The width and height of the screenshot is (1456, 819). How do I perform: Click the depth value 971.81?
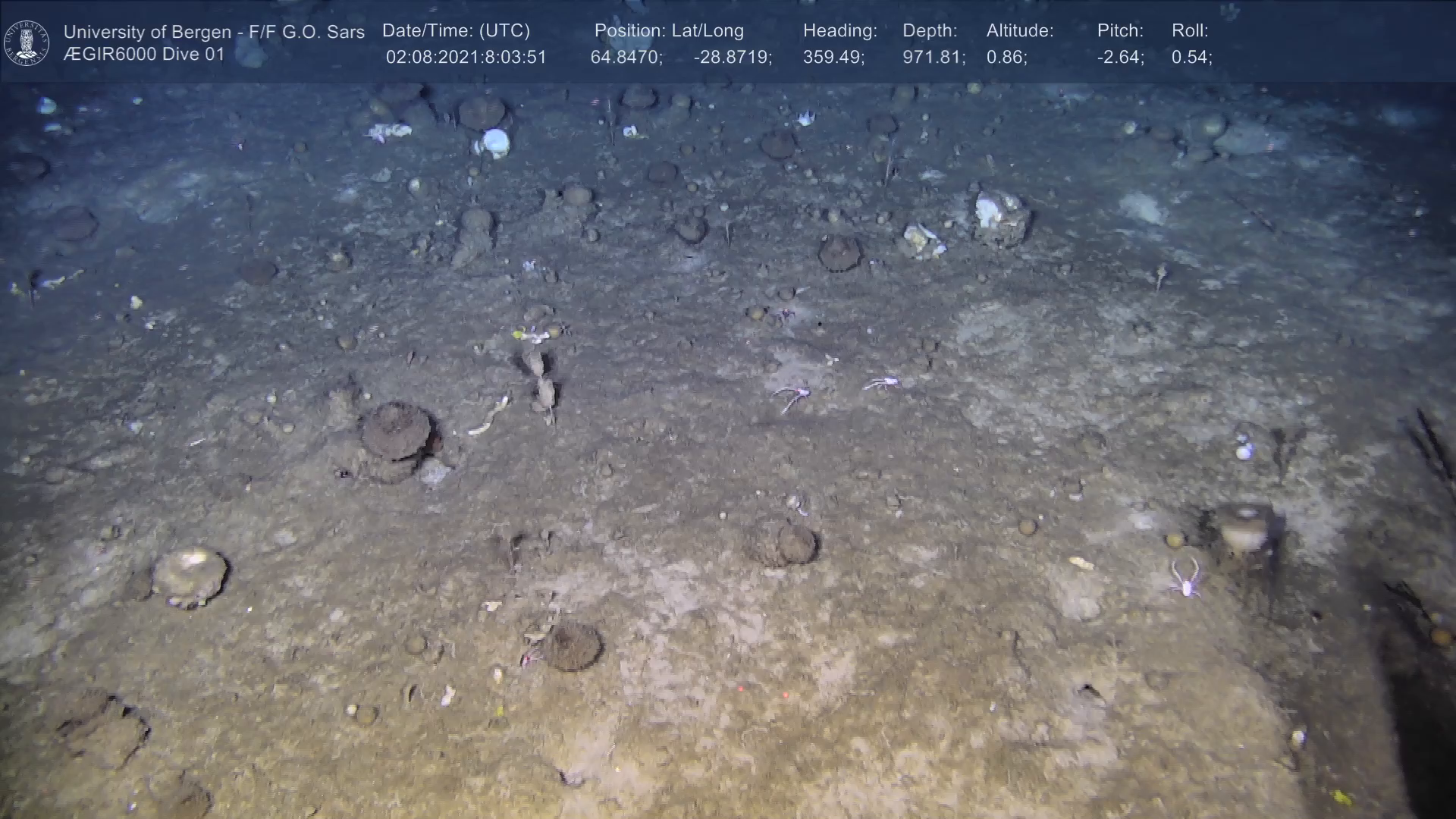[934, 58]
